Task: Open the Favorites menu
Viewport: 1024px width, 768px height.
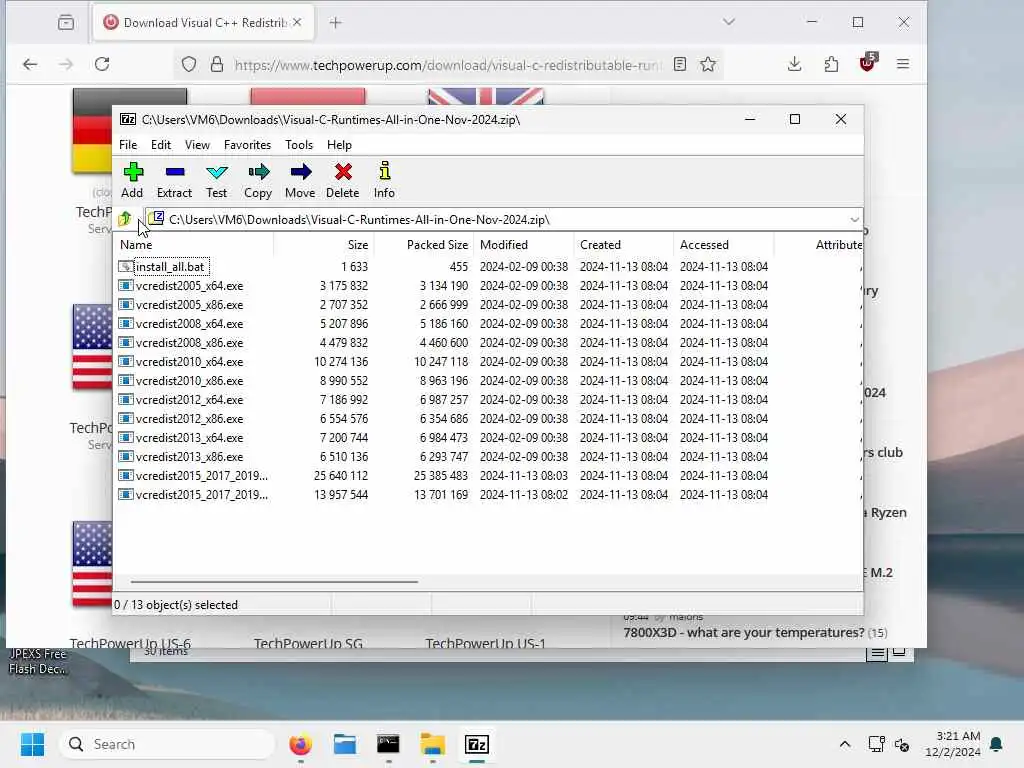Action: click(248, 145)
